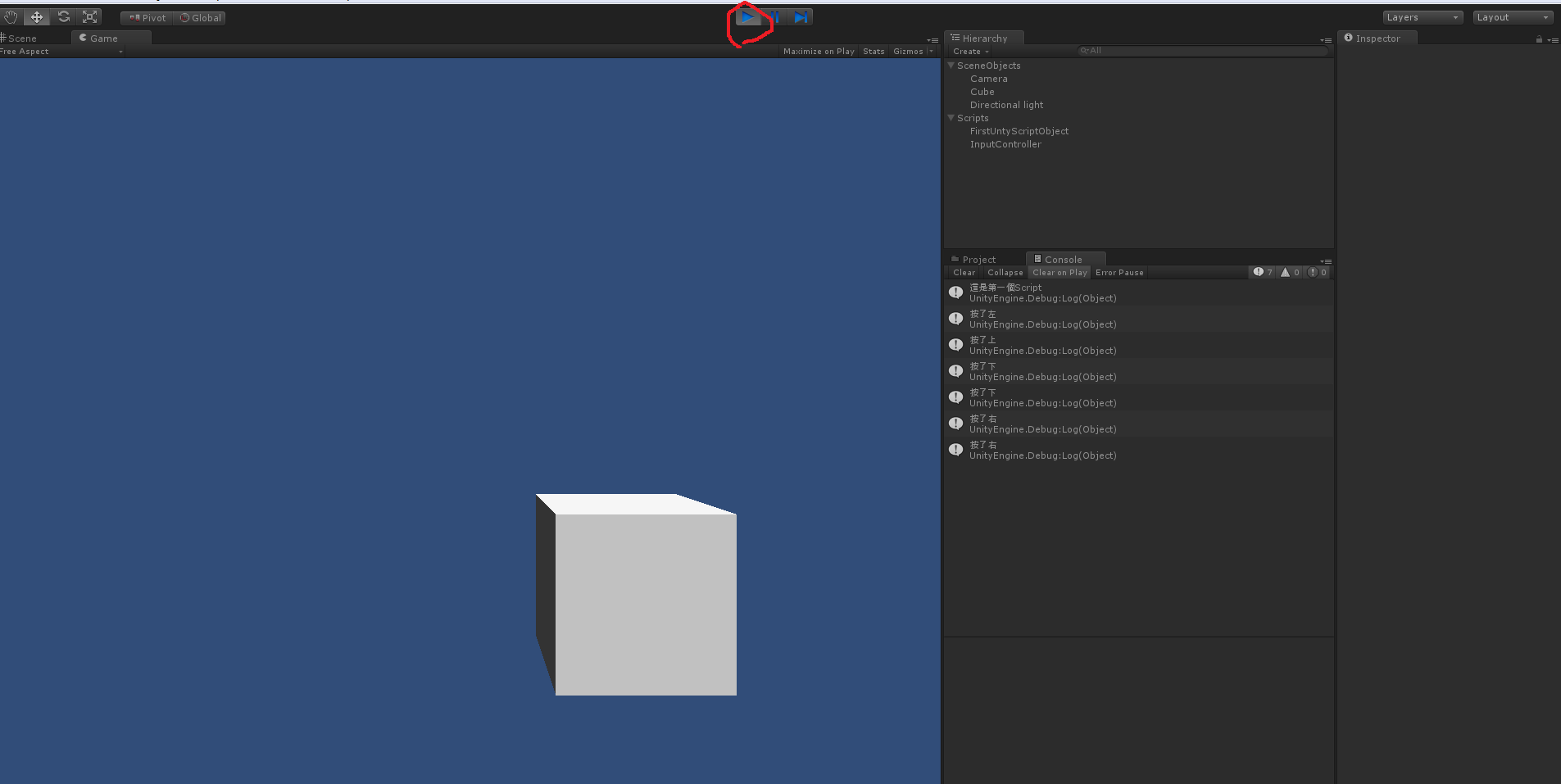The image size is (1561, 784).
Task: Open the Inspector panel options menu icon
Action: pos(1554,39)
